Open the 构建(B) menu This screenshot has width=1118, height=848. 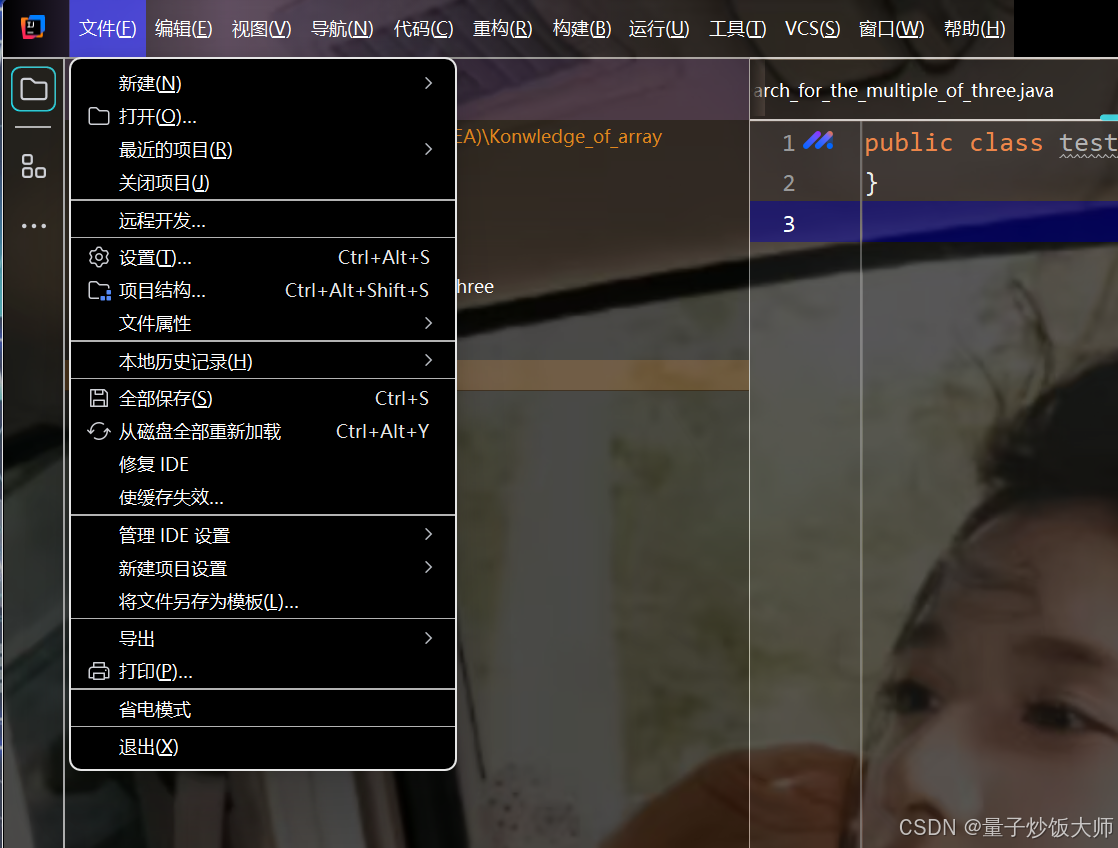click(582, 29)
